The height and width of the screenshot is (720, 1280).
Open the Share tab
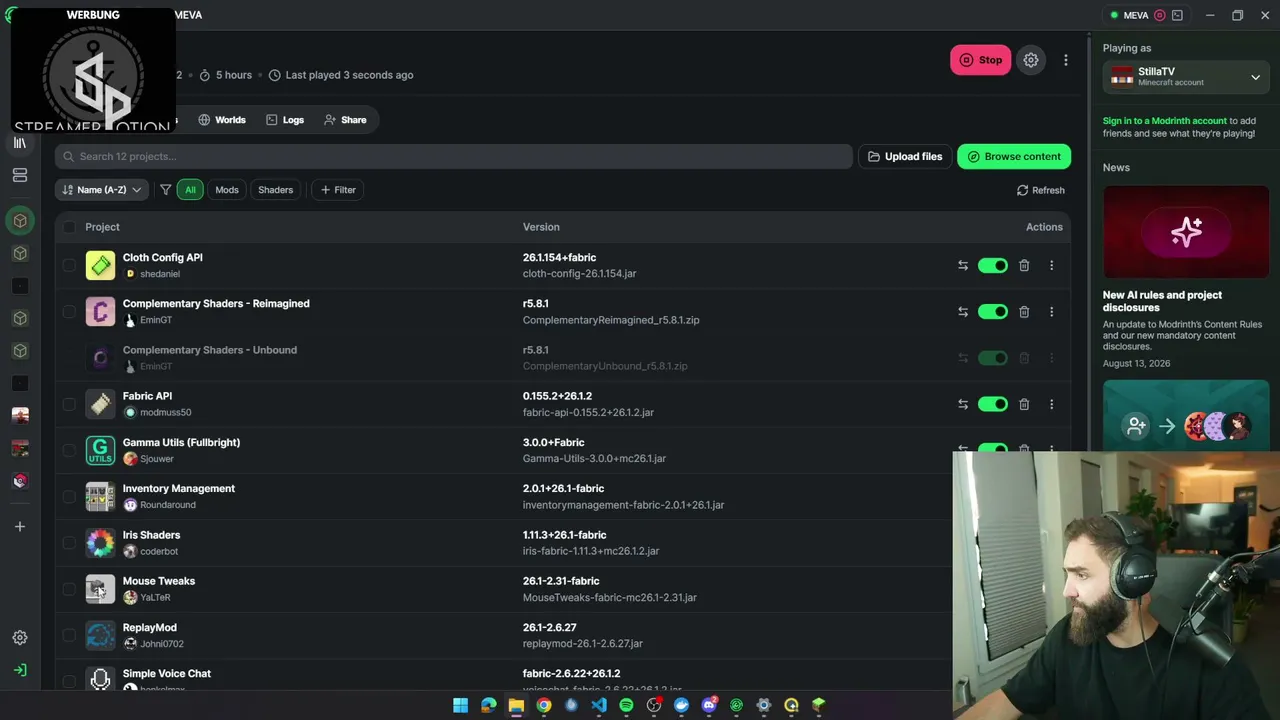pyautogui.click(x=345, y=120)
